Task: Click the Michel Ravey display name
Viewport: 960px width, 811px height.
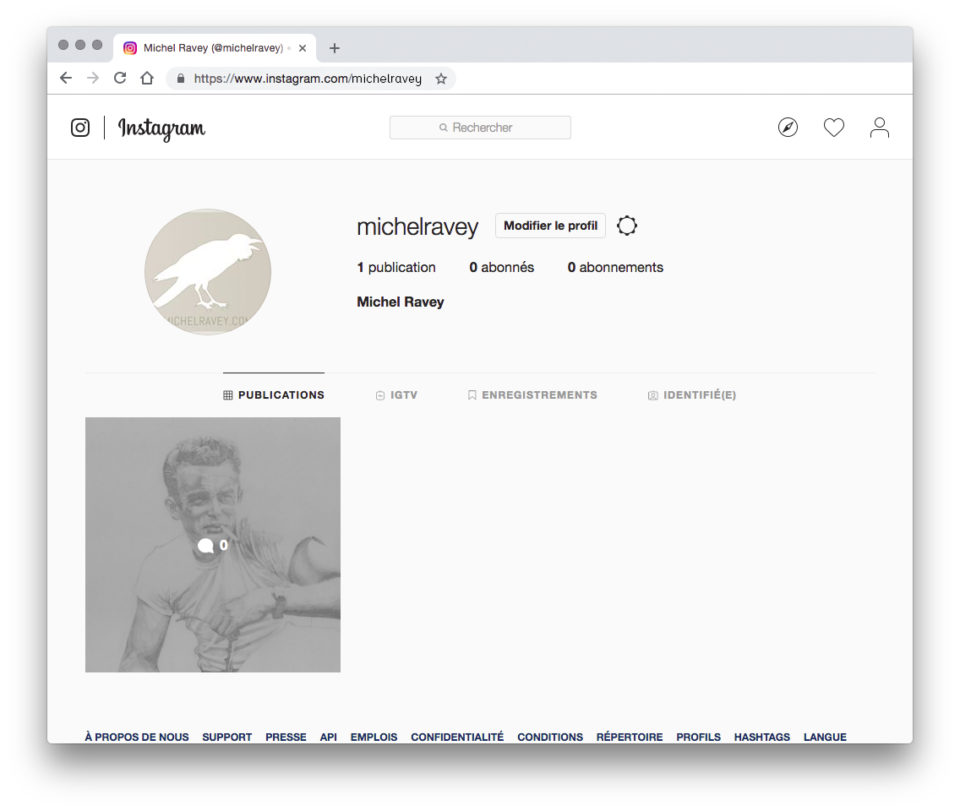Action: 400,302
